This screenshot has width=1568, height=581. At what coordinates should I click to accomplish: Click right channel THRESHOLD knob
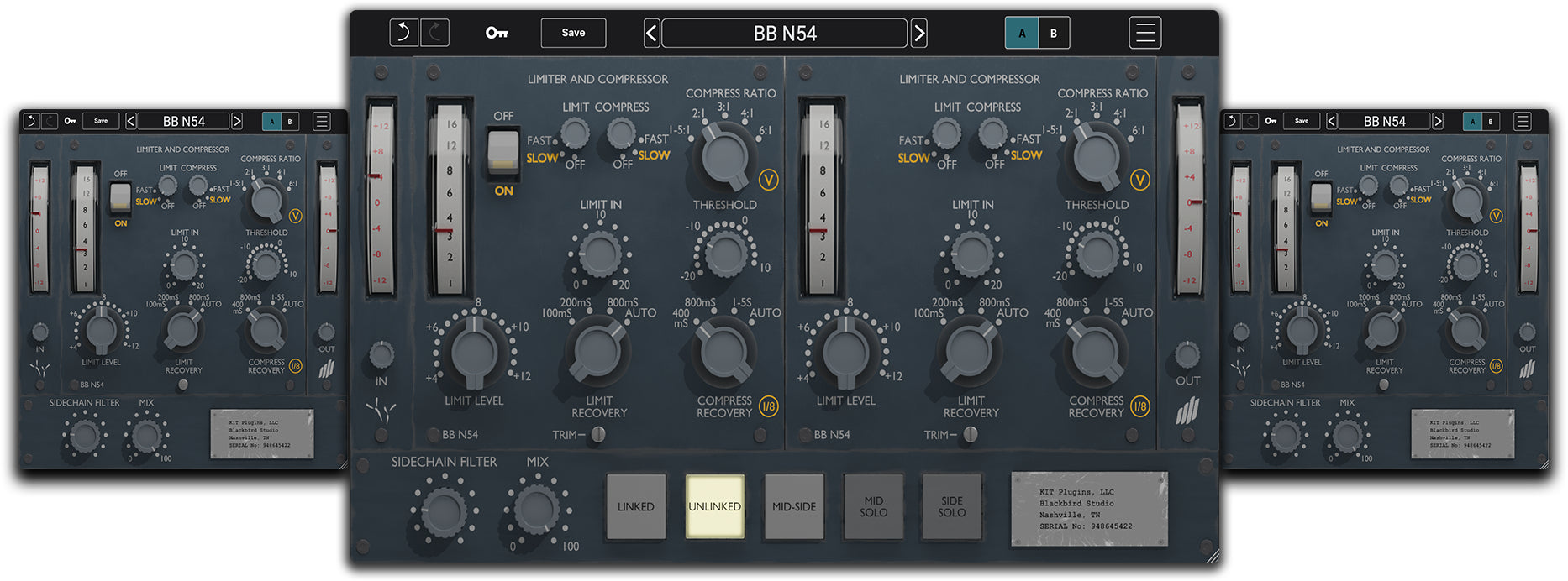click(1097, 253)
